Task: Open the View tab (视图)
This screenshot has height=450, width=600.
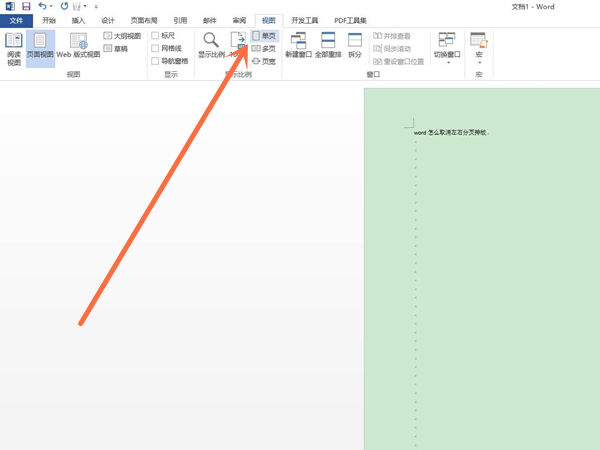Action: coord(269,20)
